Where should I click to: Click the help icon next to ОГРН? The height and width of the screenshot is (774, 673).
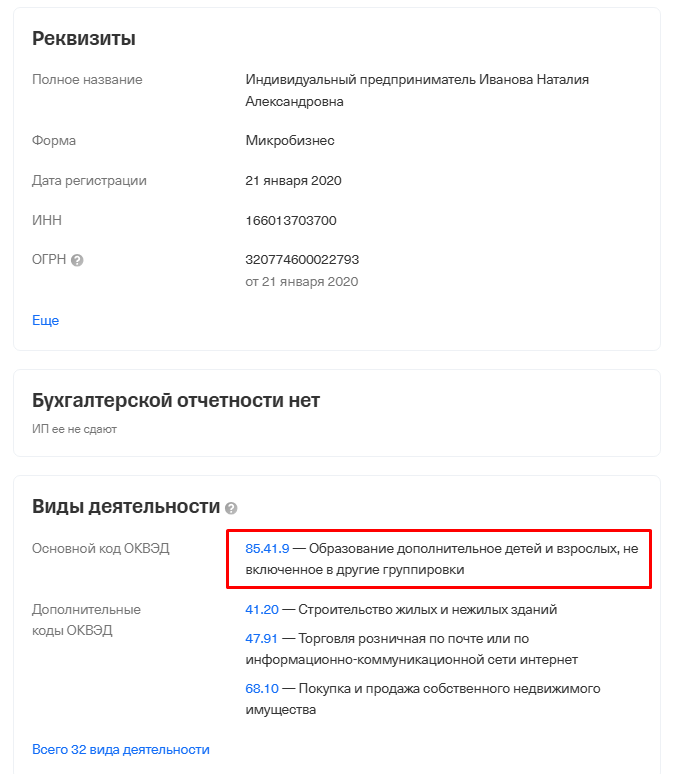(77, 260)
